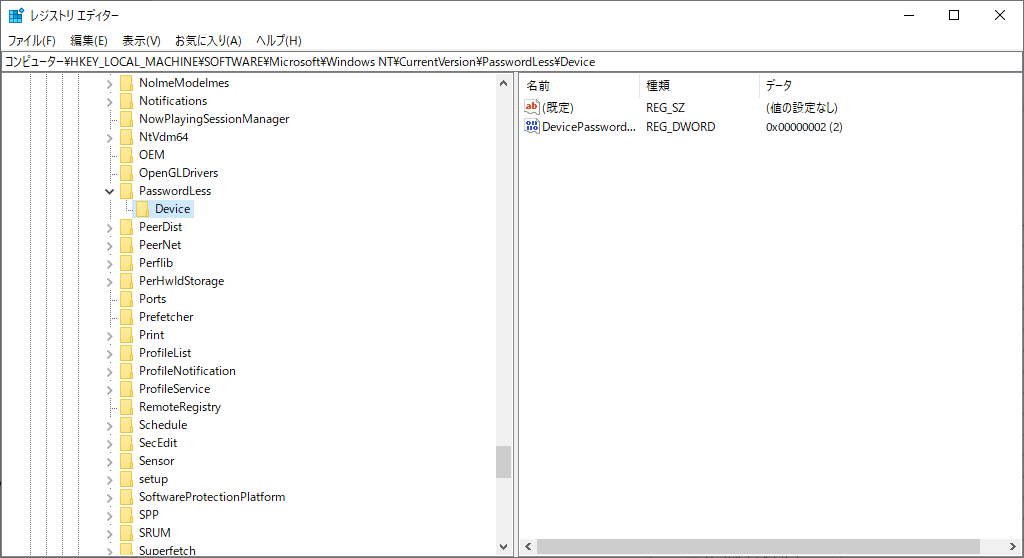Click the OpenGLDrivers folder icon
Image resolution: width=1024 pixels, height=558 pixels.
(127, 172)
